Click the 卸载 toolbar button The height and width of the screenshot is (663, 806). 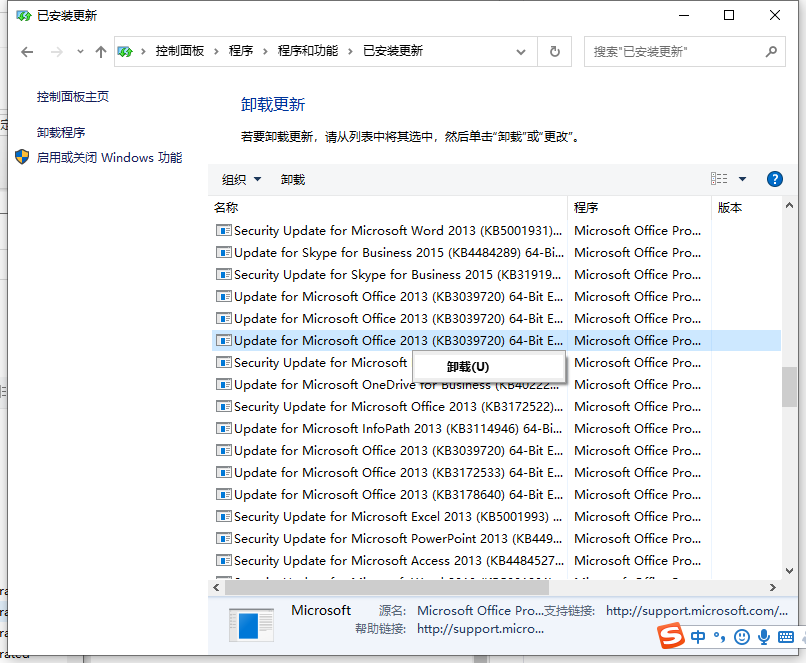point(292,179)
